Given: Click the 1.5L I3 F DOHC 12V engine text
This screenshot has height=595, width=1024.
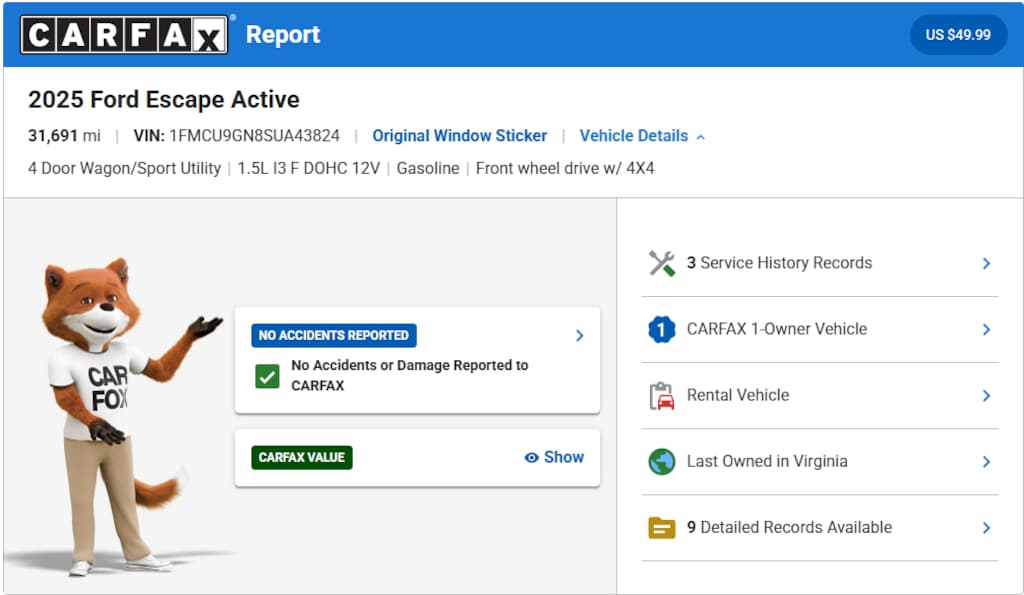Looking at the screenshot, I should coord(308,169).
